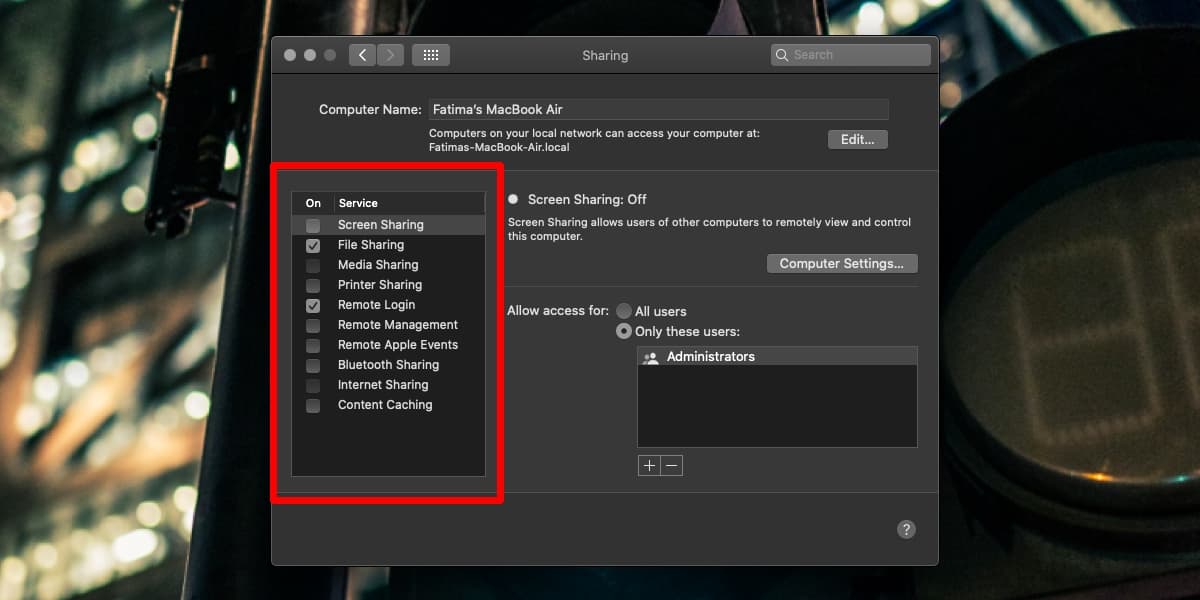The height and width of the screenshot is (600, 1200).
Task: Click the Administrators group icon
Action: (x=651, y=357)
